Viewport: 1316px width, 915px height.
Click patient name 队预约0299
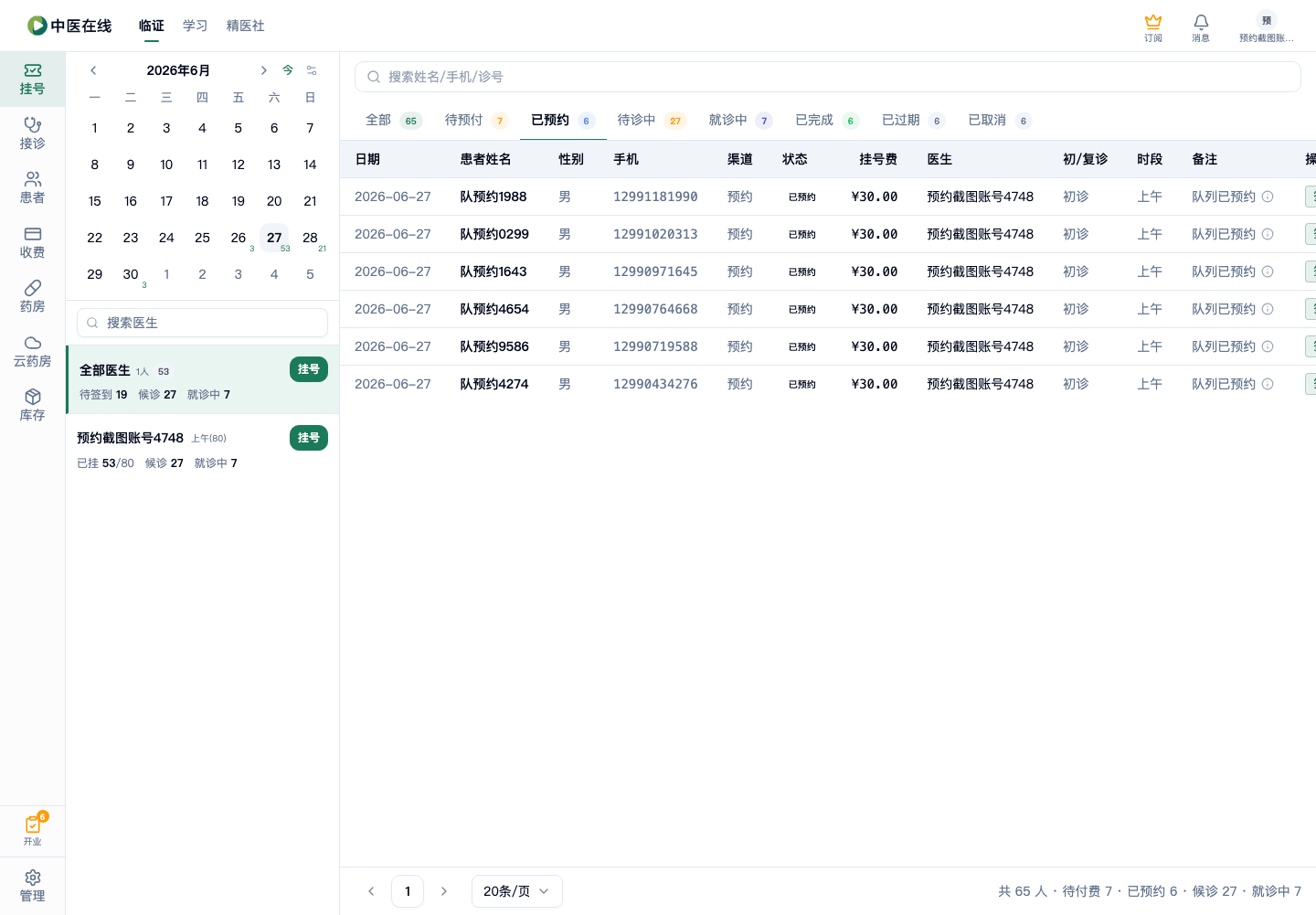tap(494, 234)
